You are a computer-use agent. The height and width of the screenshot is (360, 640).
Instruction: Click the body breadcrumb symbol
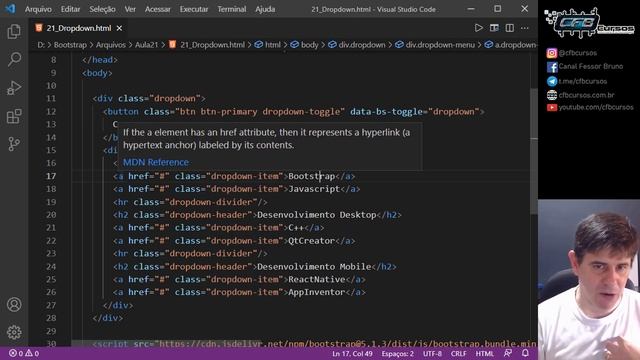304,45
